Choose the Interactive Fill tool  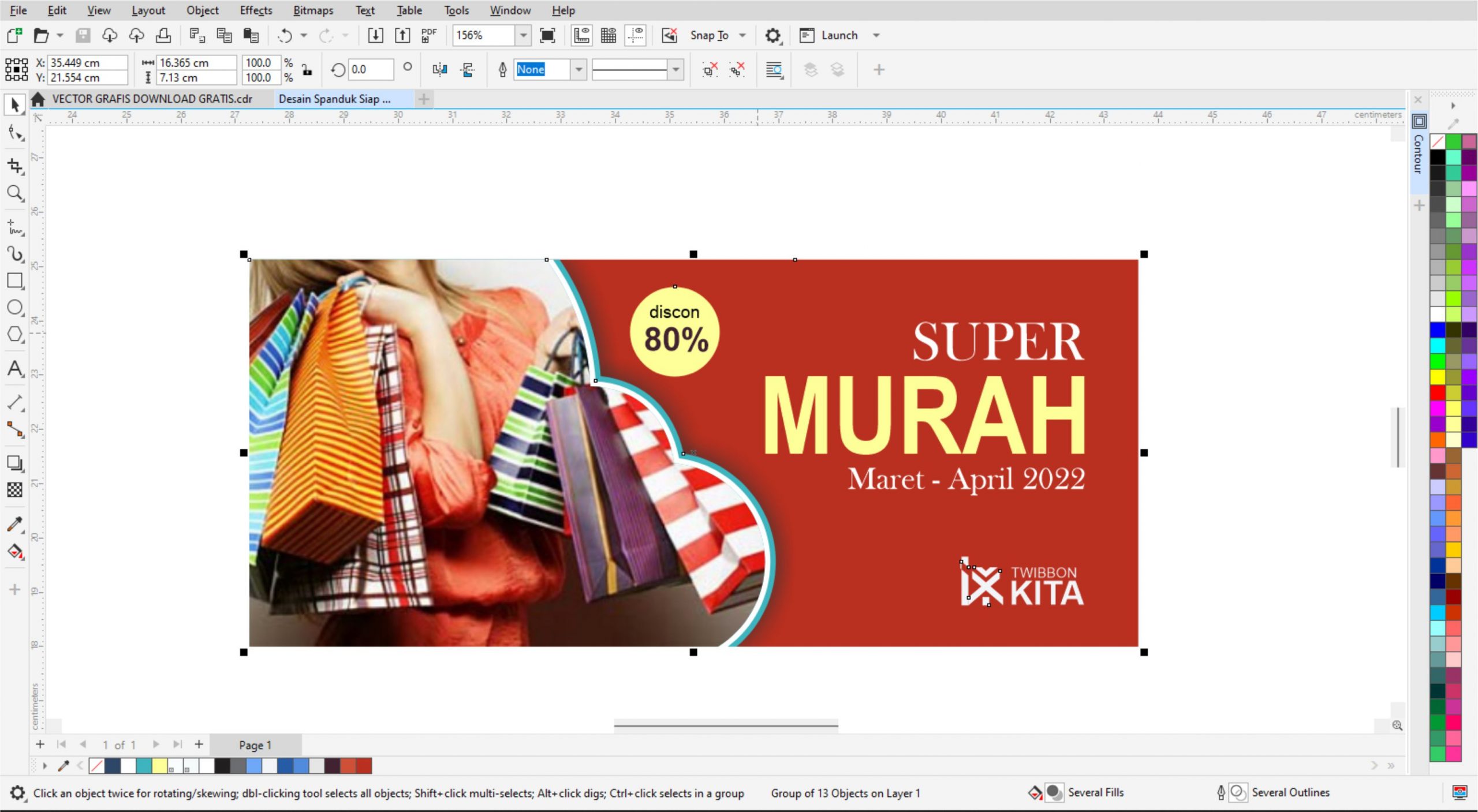click(15, 551)
